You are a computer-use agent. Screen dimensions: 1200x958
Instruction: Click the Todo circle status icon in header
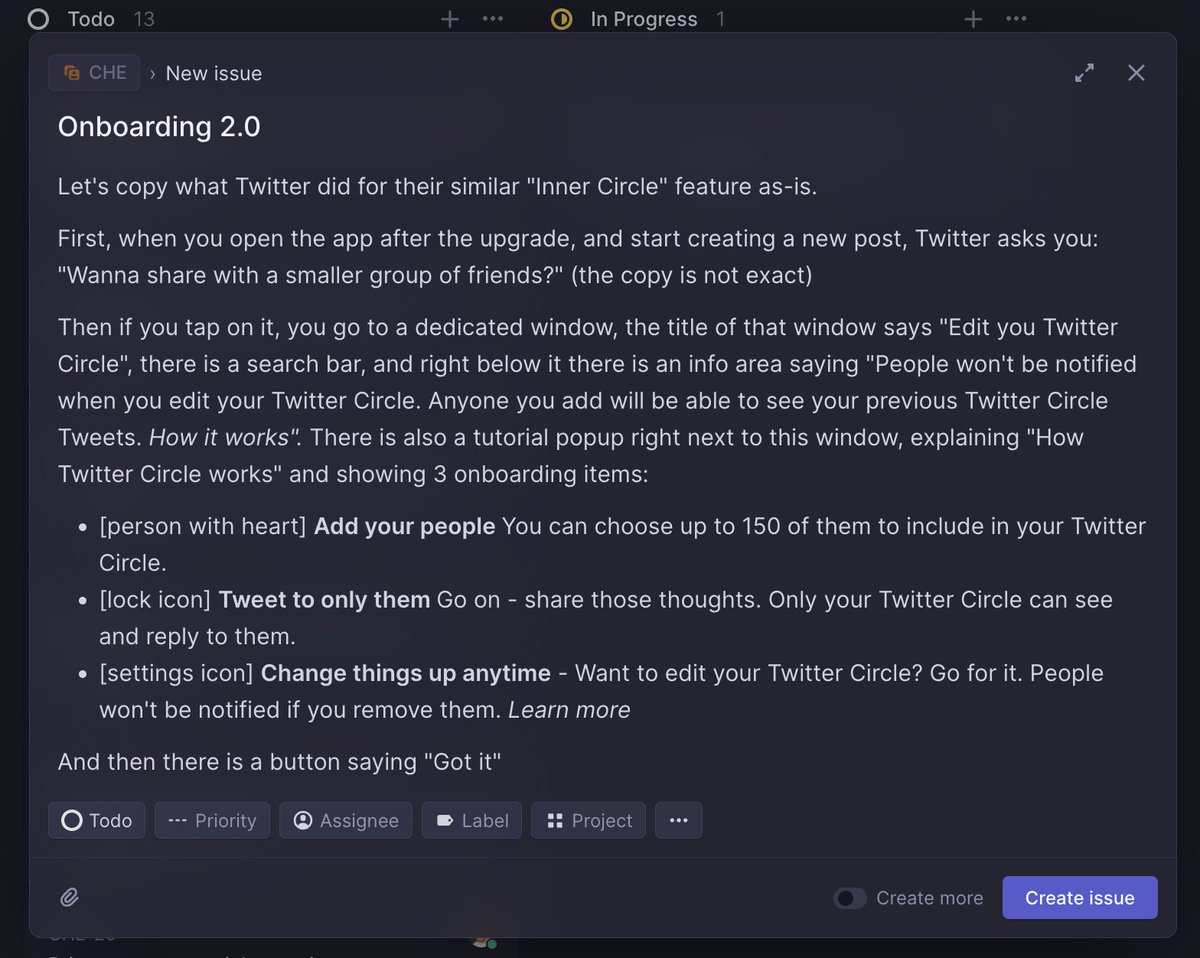[38, 19]
